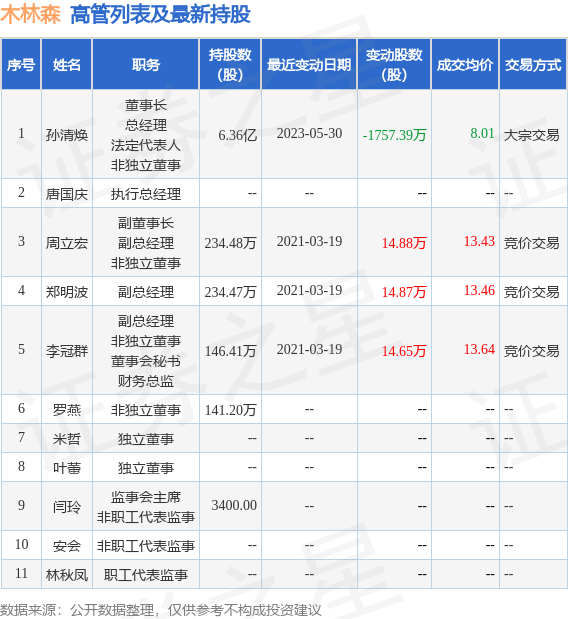Click the 大宗交易 trade type

click(531, 135)
